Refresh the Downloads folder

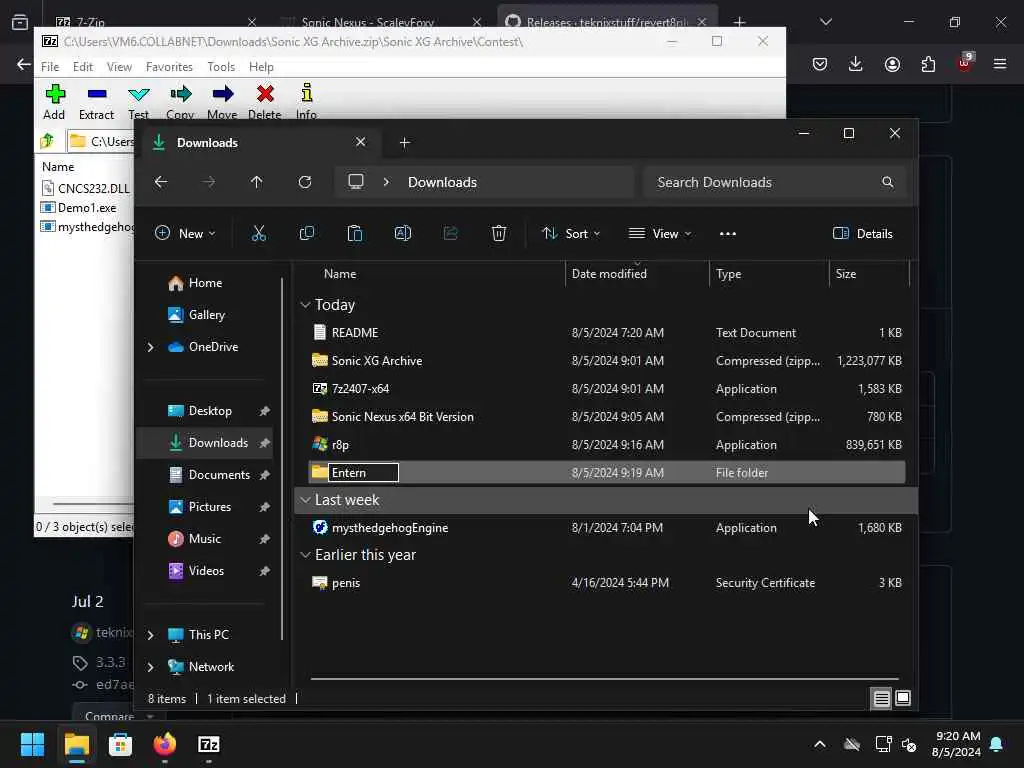tap(305, 182)
